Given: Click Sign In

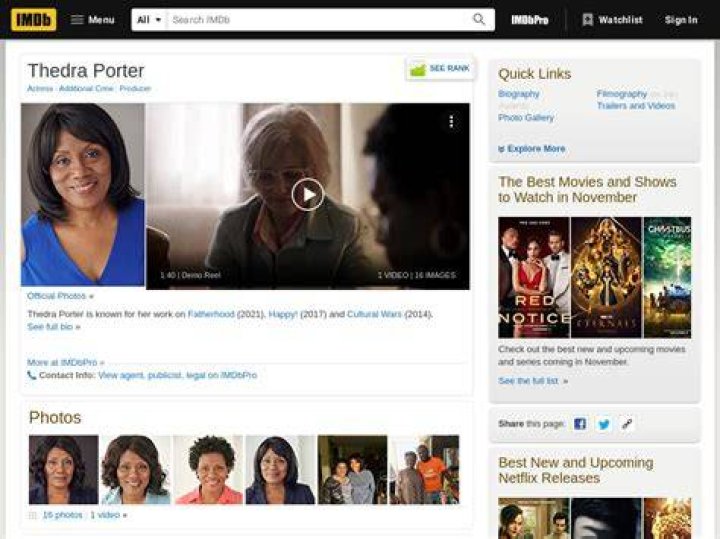Looking at the screenshot, I should [681, 20].
